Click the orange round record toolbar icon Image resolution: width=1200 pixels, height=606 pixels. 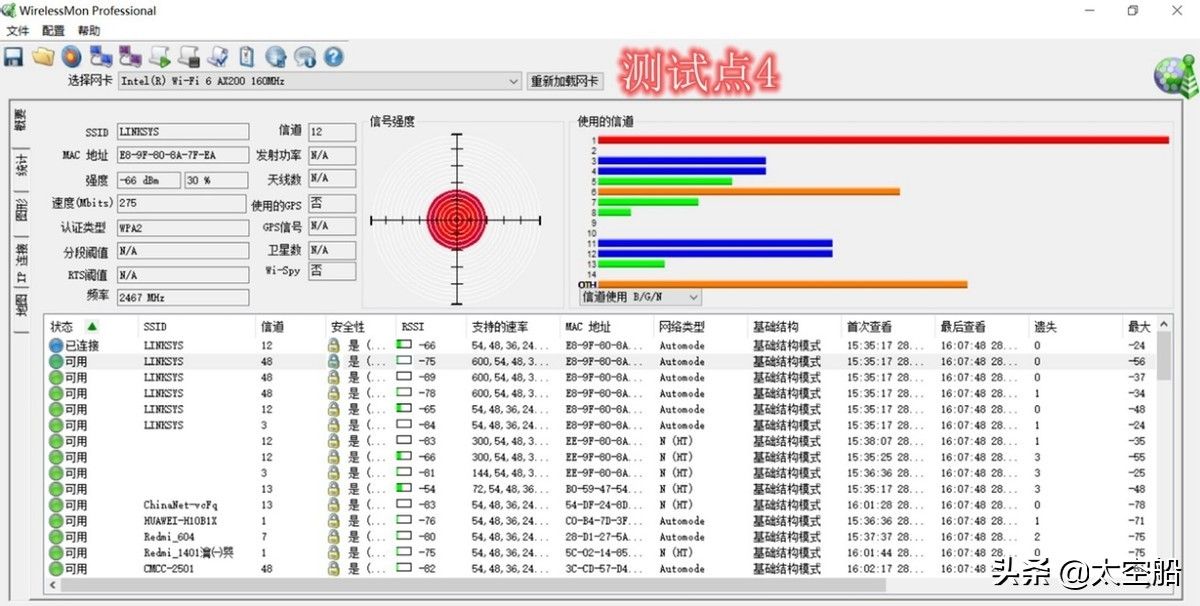point(71,56)
